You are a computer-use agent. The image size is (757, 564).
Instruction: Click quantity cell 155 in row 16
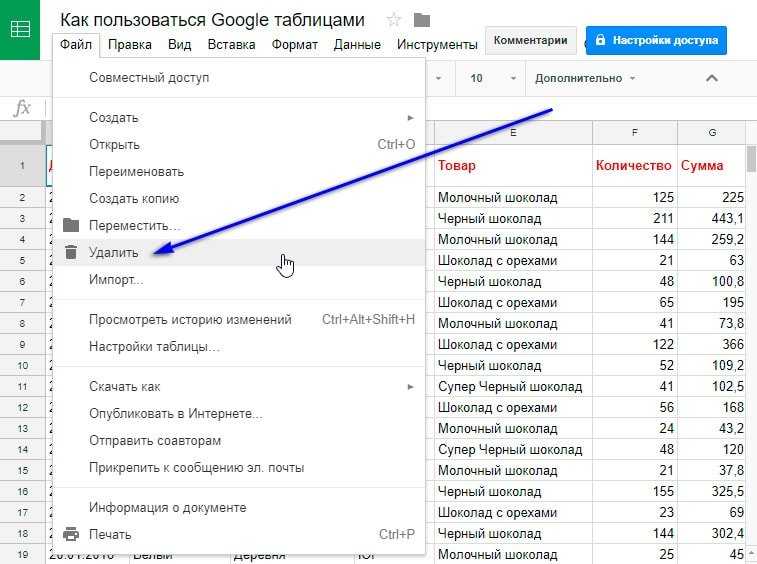click(x=635, y=492)
